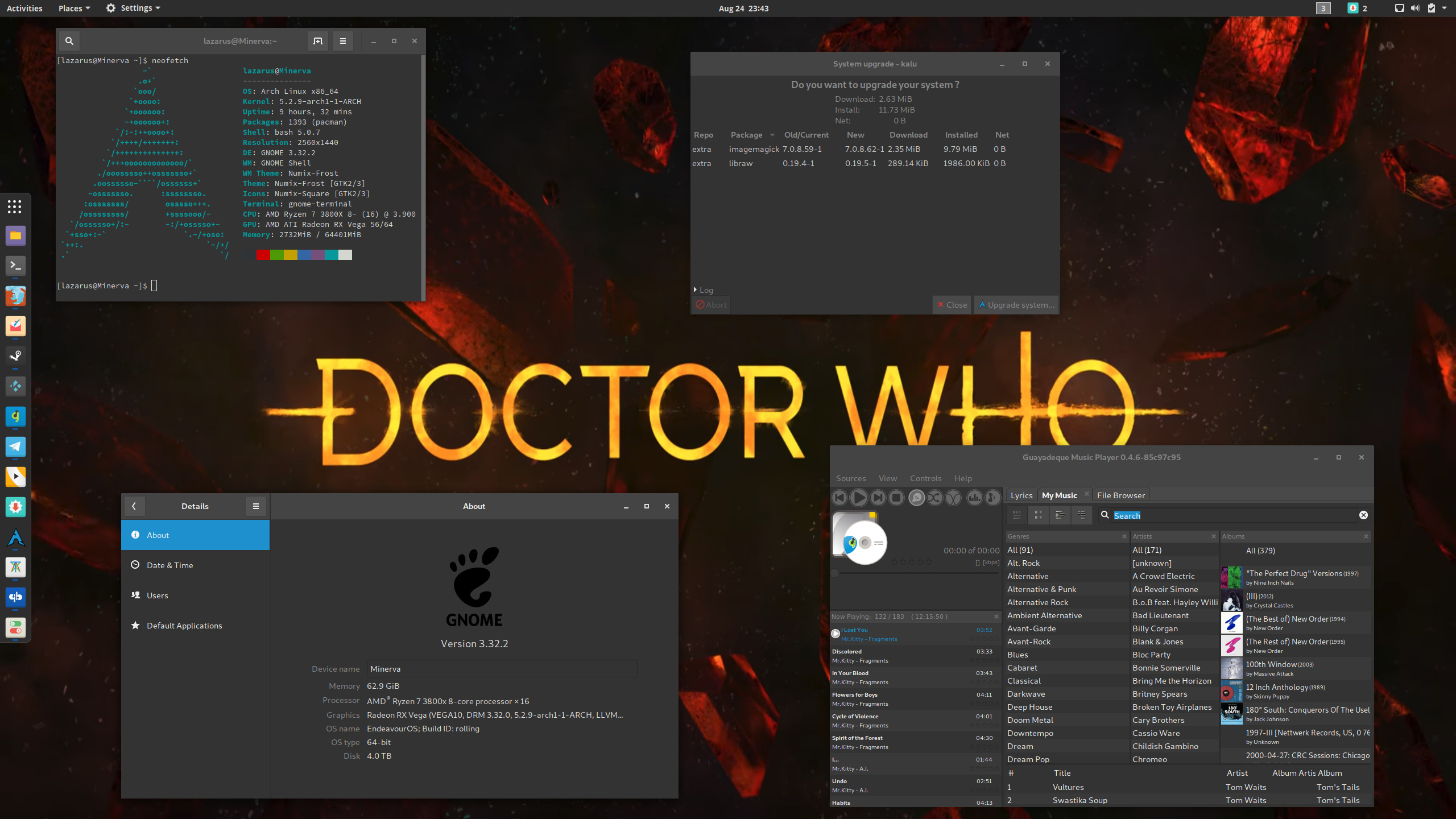Set star rating for current track
Screen dimensions: 1456x819
(x=912, y=562)
